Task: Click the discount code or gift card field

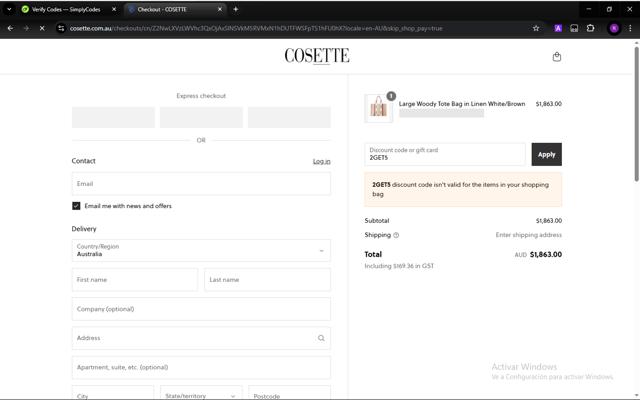Action: (x=445, y=154)
